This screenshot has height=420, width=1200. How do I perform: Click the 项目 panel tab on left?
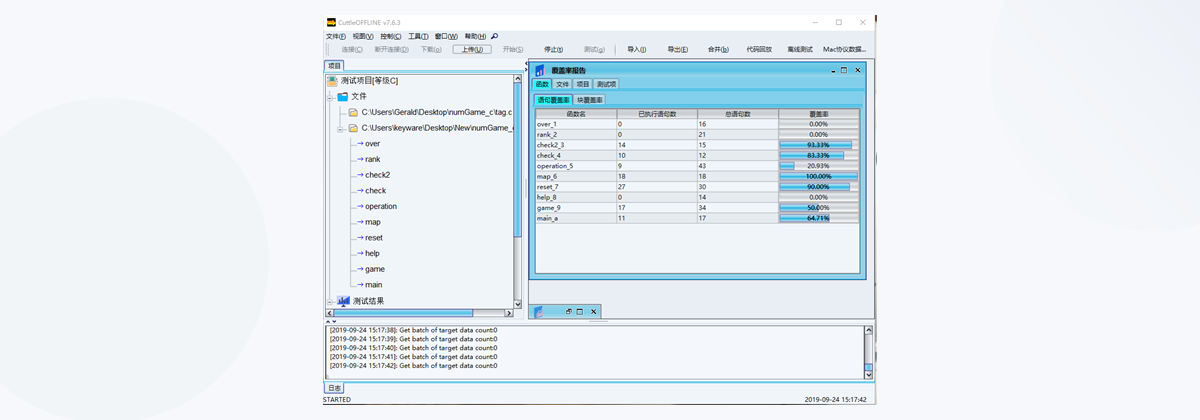coord(334,65)
